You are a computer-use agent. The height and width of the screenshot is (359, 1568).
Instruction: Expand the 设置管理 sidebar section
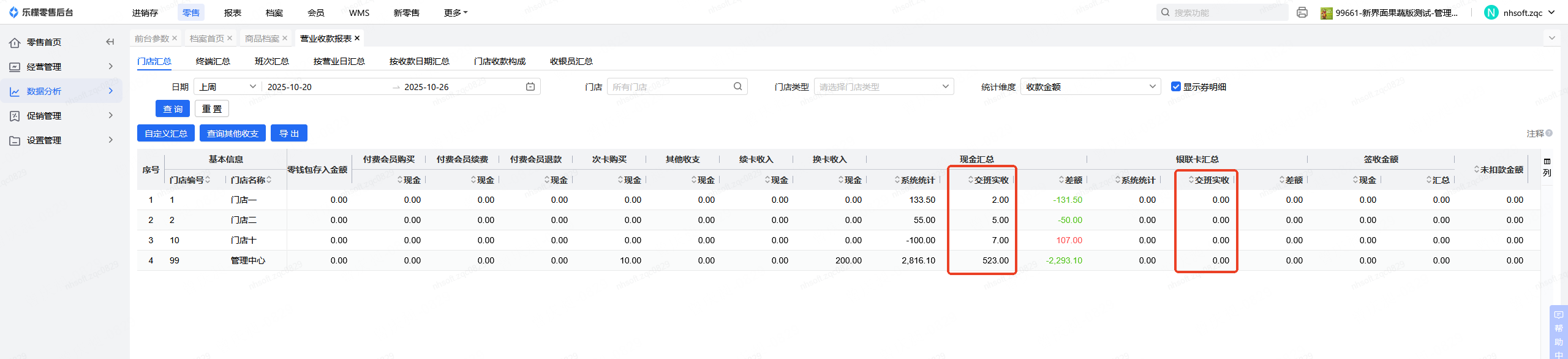(x=111, y=140)
